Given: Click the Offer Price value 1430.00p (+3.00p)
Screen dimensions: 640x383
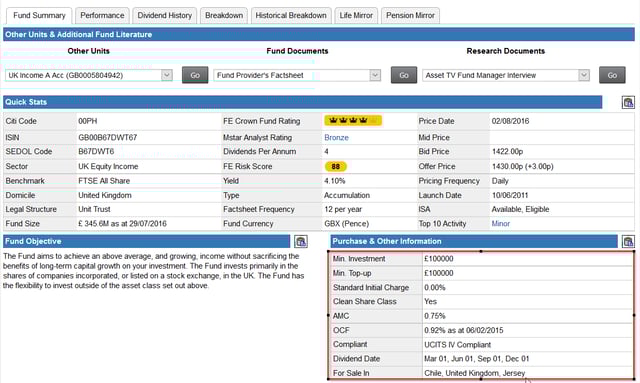Looking at the screenshot, I should click(522, 167).
